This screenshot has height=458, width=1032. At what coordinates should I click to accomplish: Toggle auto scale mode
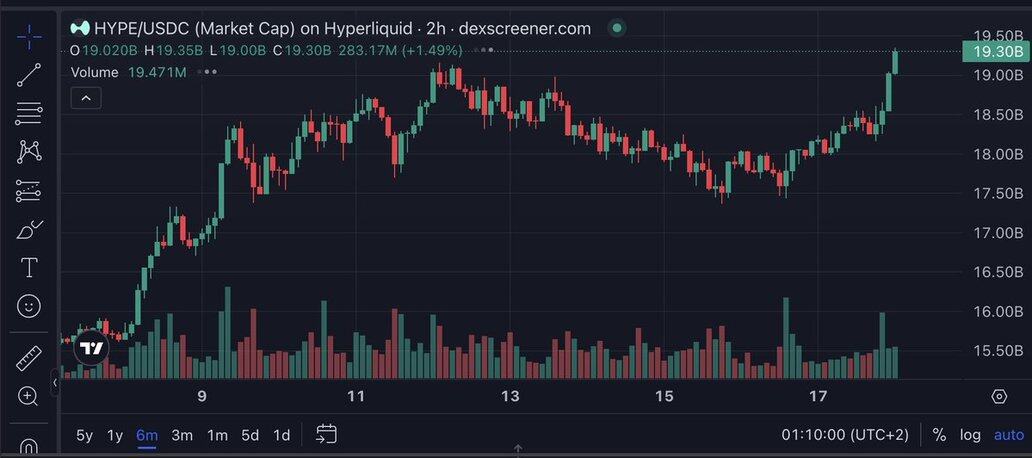(1008, 435)
